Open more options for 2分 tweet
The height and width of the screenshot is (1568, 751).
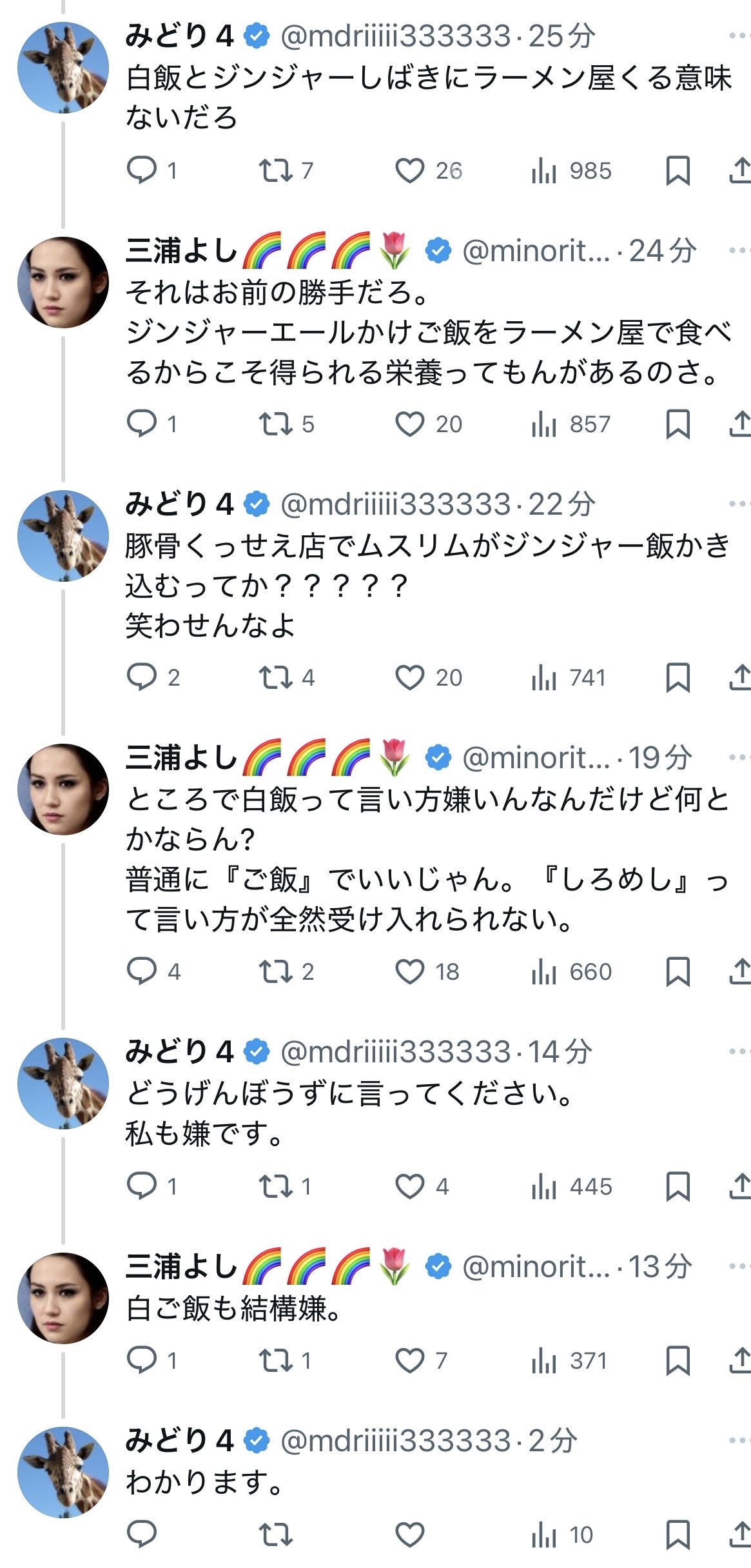click(x=739, y=1441)
